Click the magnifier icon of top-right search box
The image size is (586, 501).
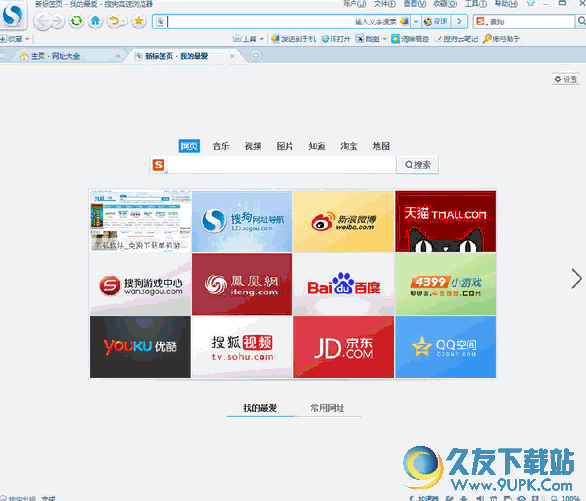581,22
